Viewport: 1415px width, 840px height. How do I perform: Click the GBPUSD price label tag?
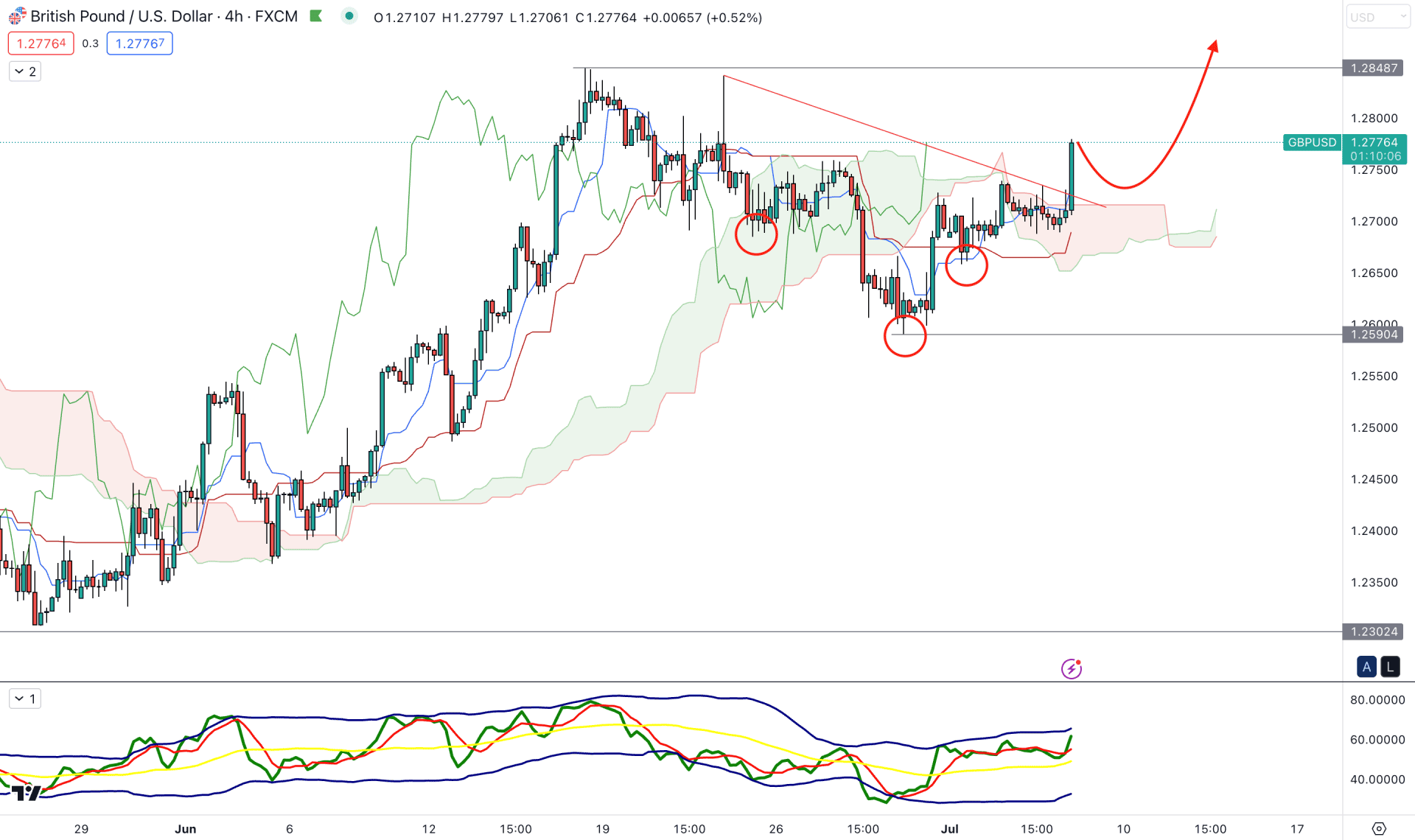(1312, 142)
